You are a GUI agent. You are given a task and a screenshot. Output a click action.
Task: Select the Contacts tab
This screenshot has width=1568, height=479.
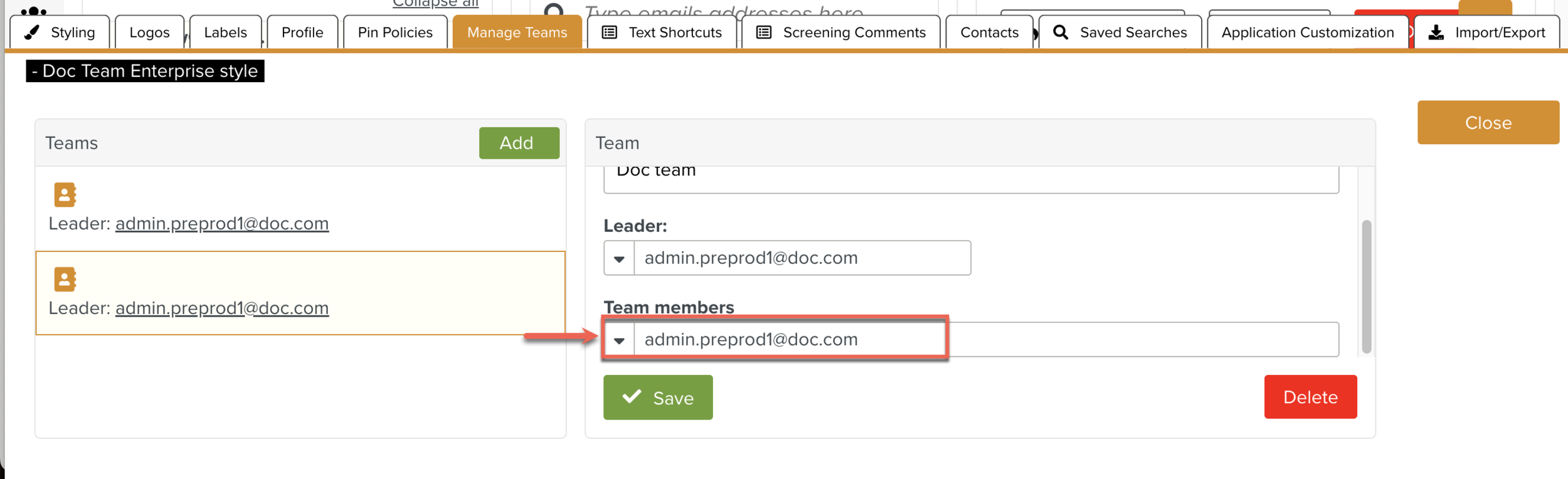988,33
